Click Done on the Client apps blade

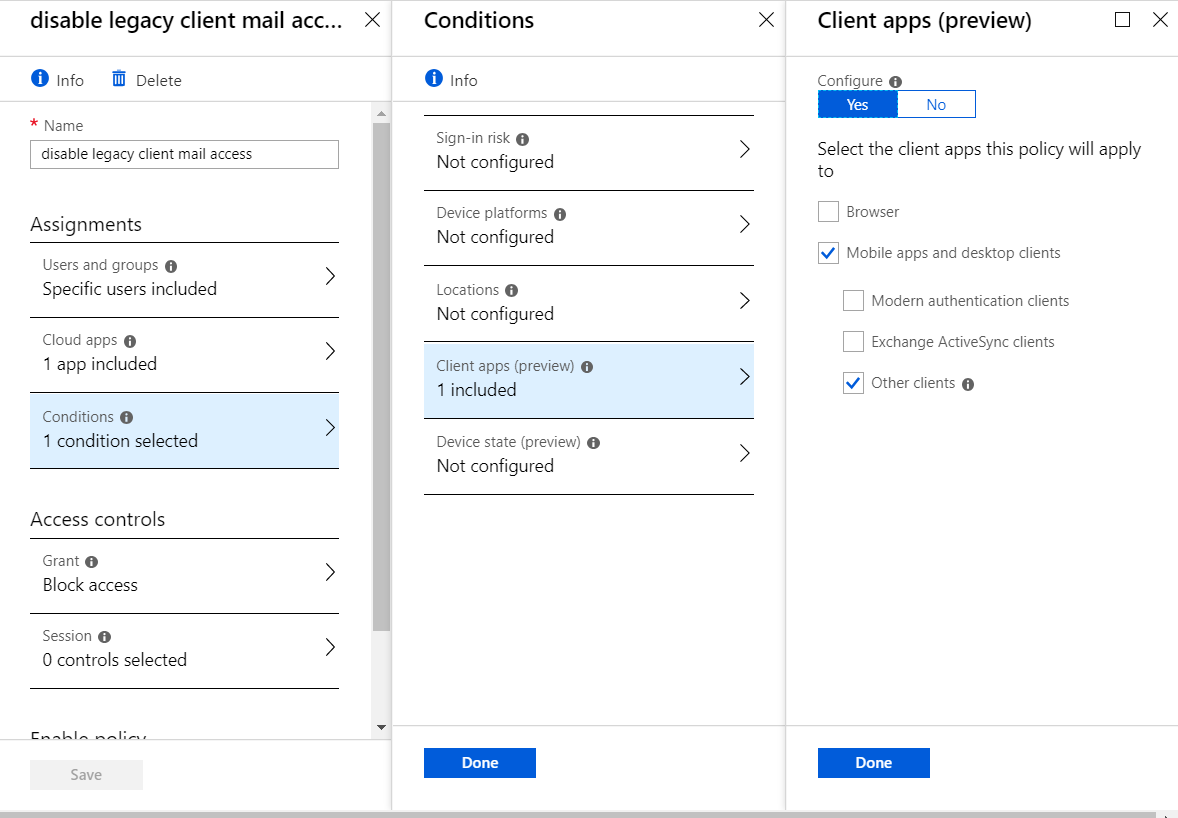point(873,762)
